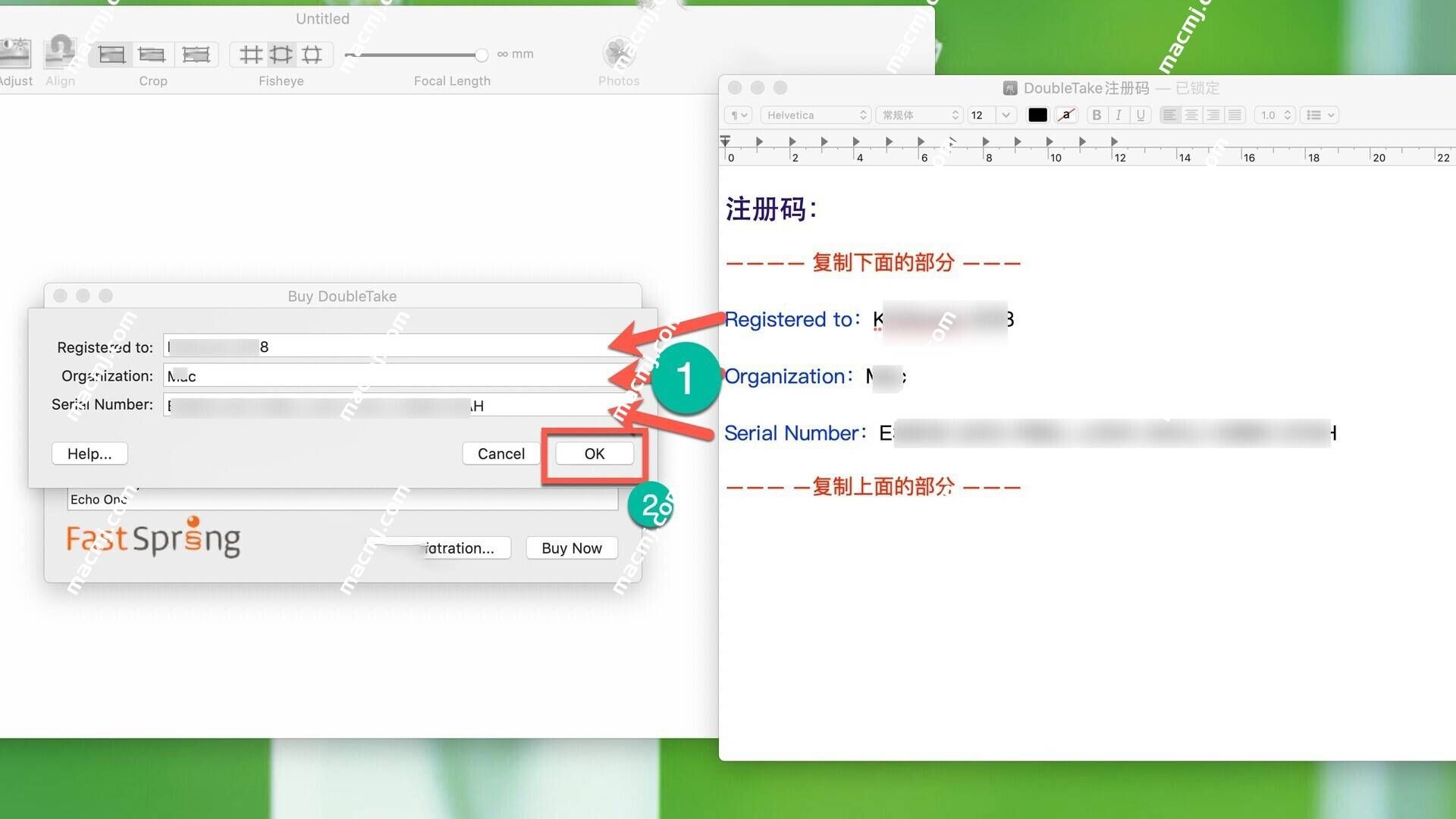Open paragraph style dropdown in text editor

(x=738, y=115)
